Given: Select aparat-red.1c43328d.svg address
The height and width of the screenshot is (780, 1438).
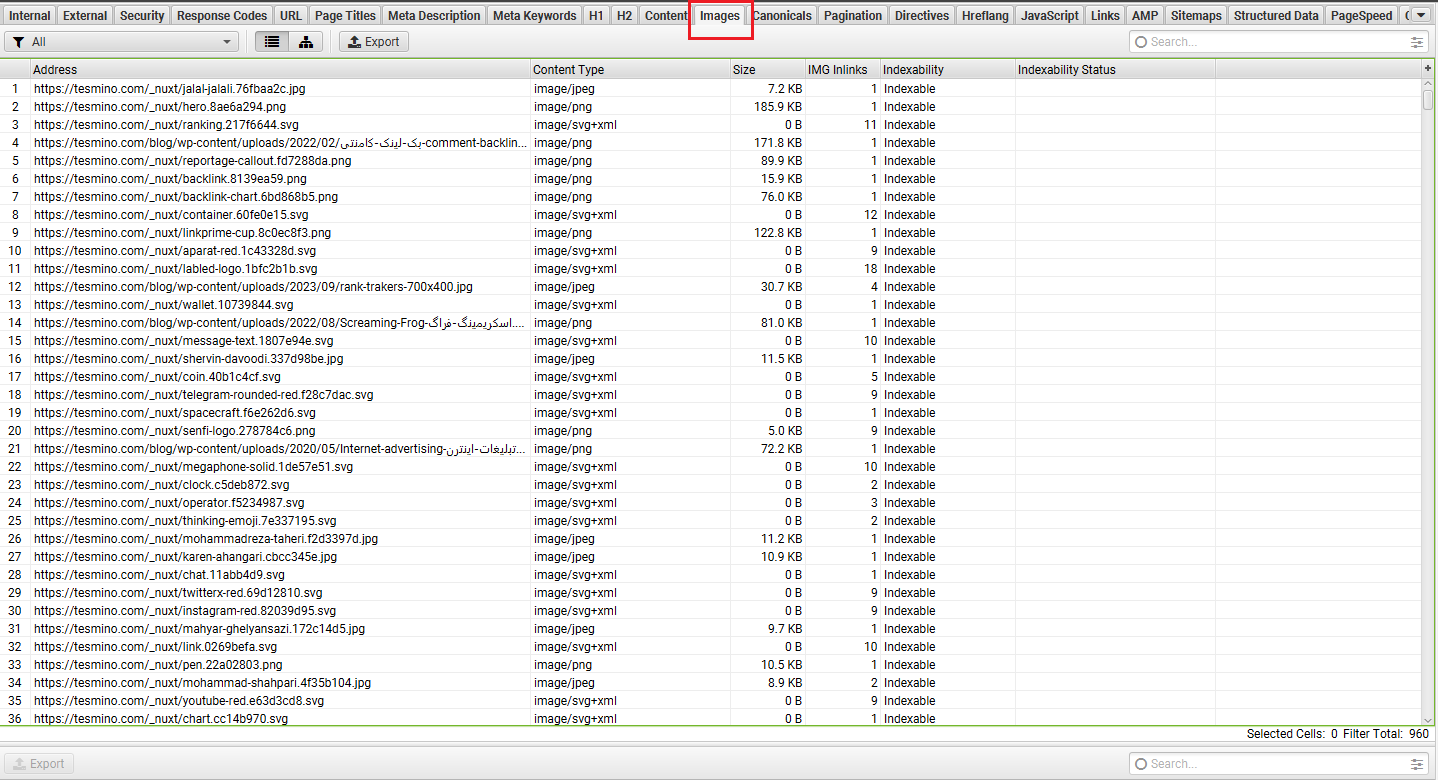Looking at the screenshot, I should [x=175, y=251].
